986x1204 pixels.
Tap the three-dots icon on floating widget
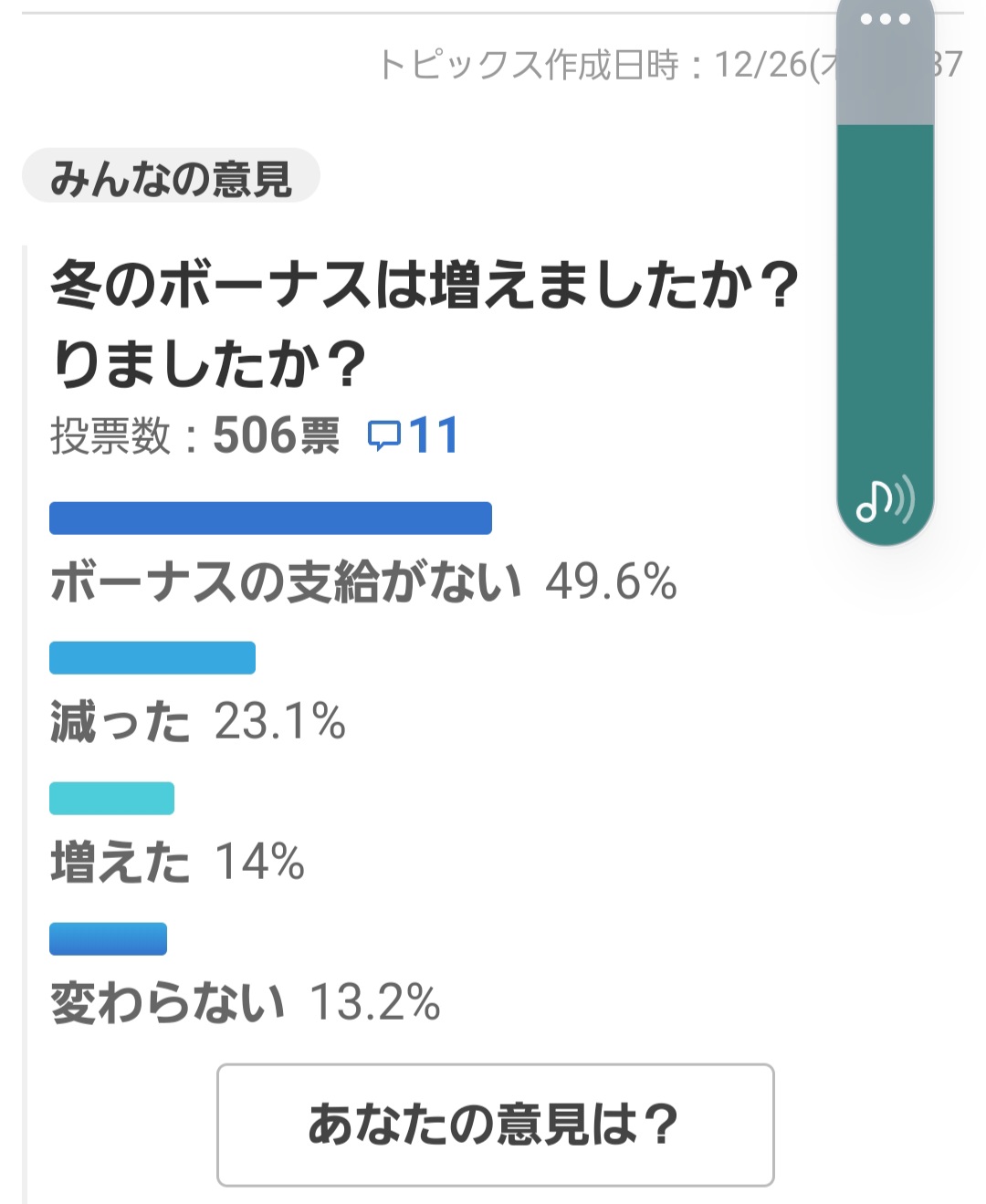click(x=885, y=19)
